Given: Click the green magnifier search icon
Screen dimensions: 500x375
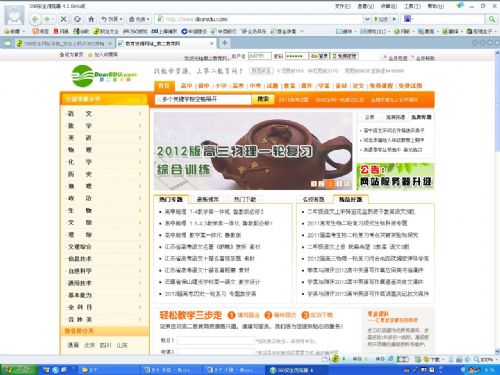Looking at the screenshot, I should [x=492, y=19].
